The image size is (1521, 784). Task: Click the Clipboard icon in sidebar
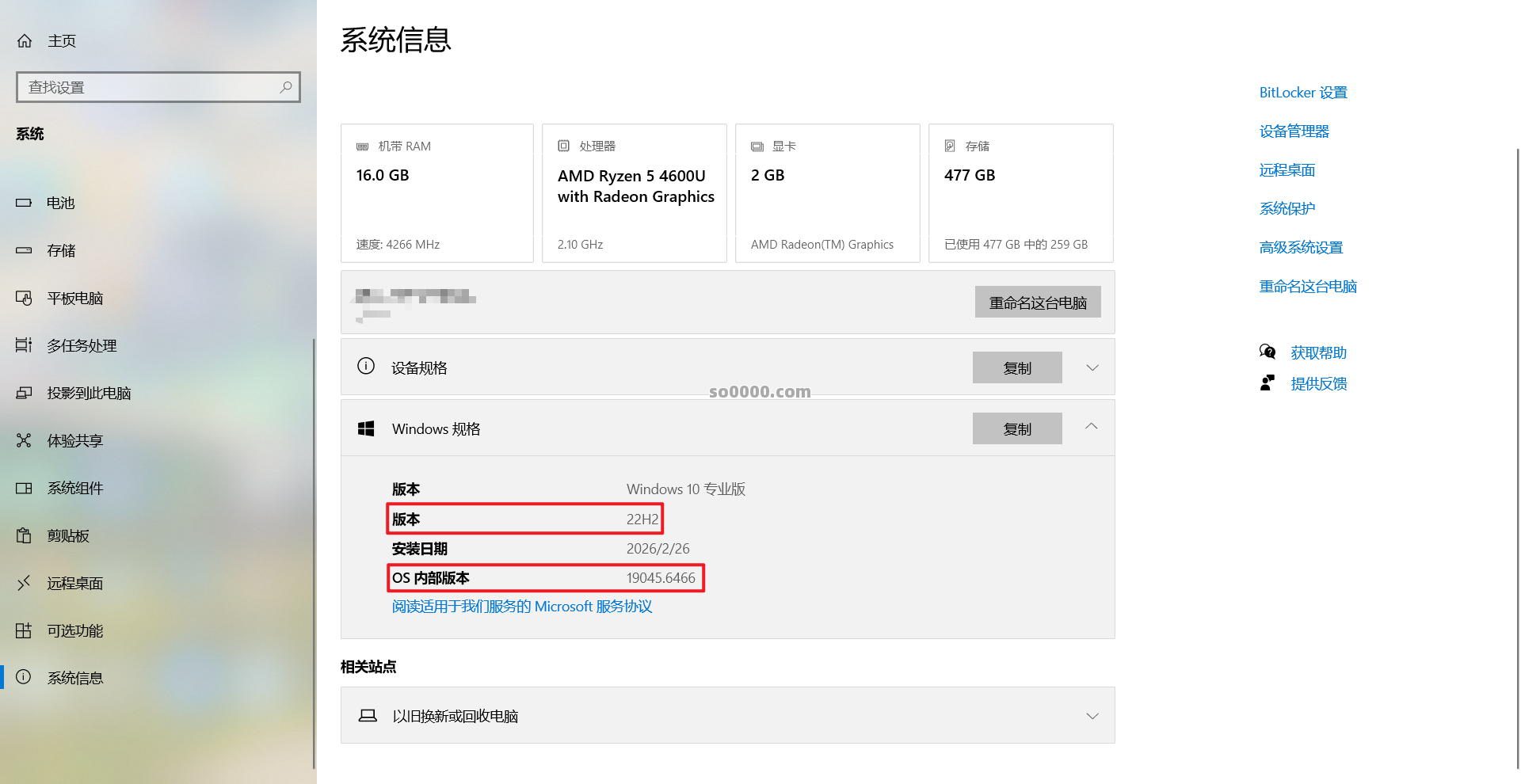24,535
